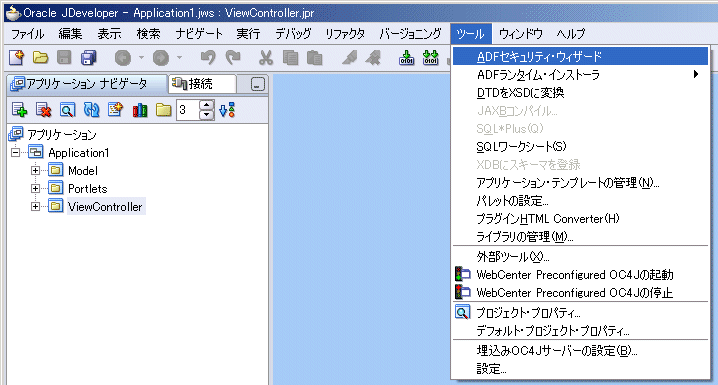
Task: Decrease the navigator level spinner value
Action: pos(207,114)
